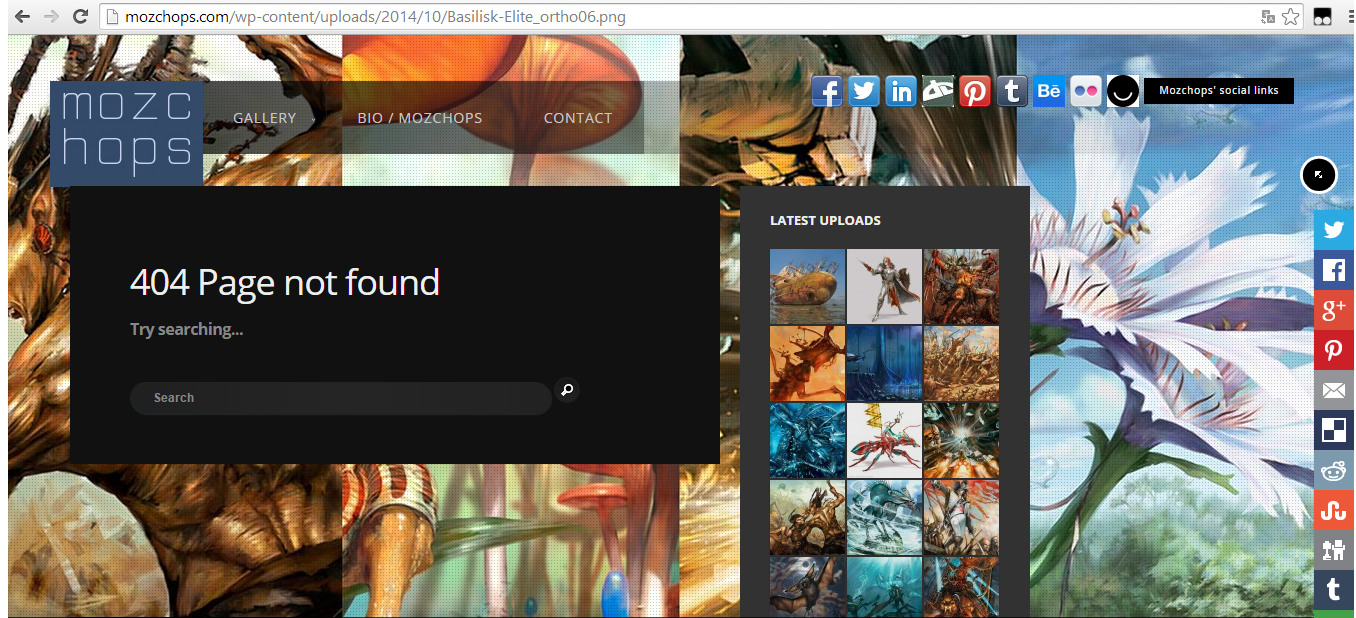Click the LinkedIn icon in the header
The height and width of the screenshot is (618, 1356).
pyautogui.click(x=900, y=91)
